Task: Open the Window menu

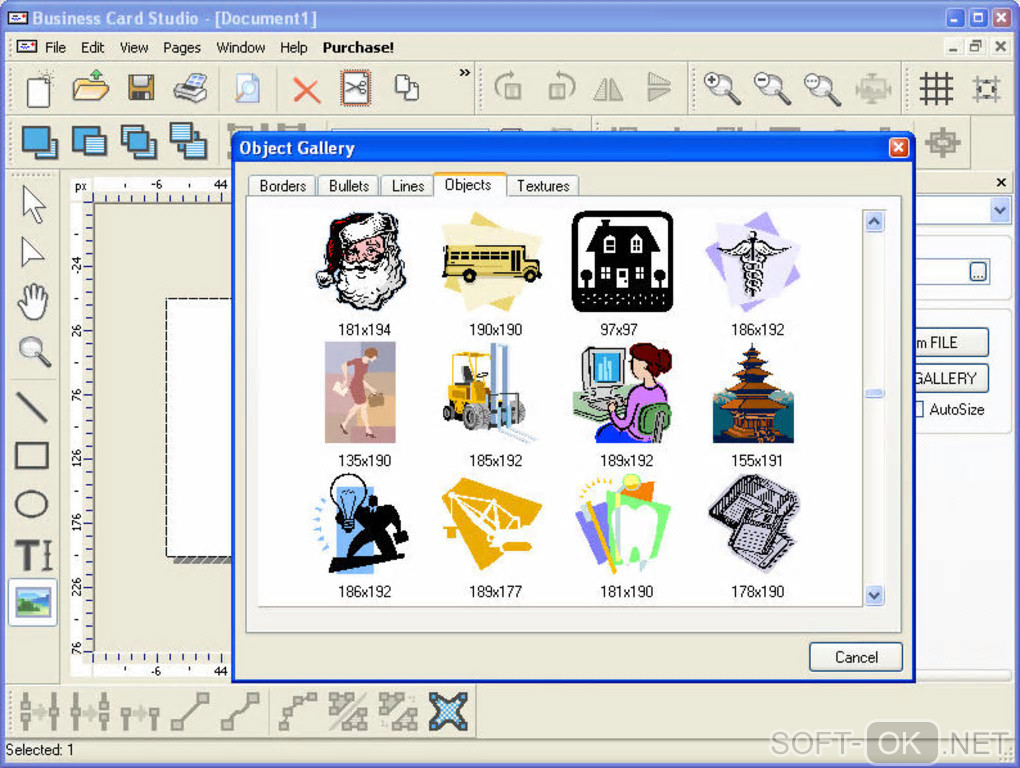Action: coord(241,47)
